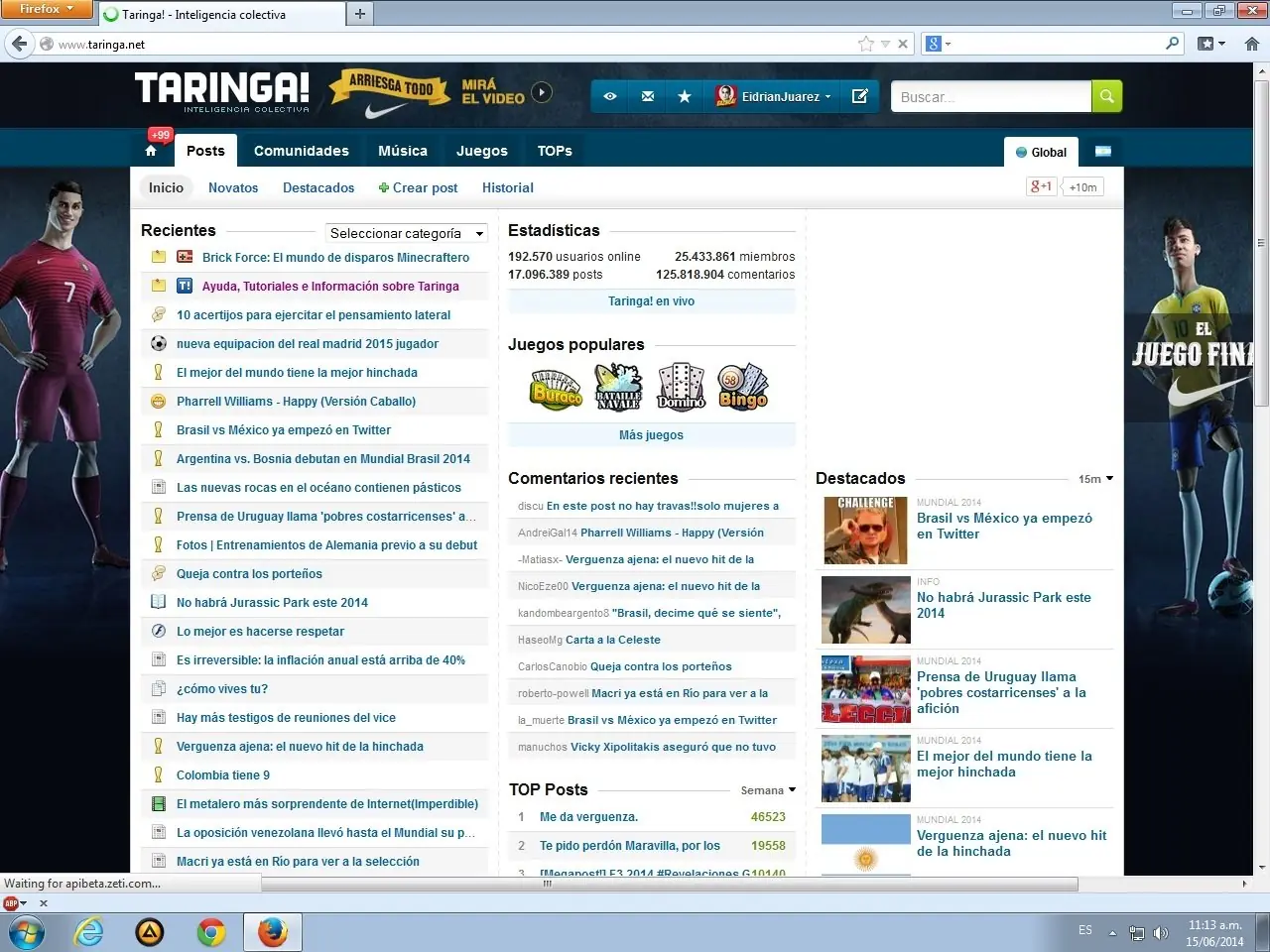The image size is (1270, 952).
Task: Play the Nike 'Mirá el video' button
Action: [541, 92]
